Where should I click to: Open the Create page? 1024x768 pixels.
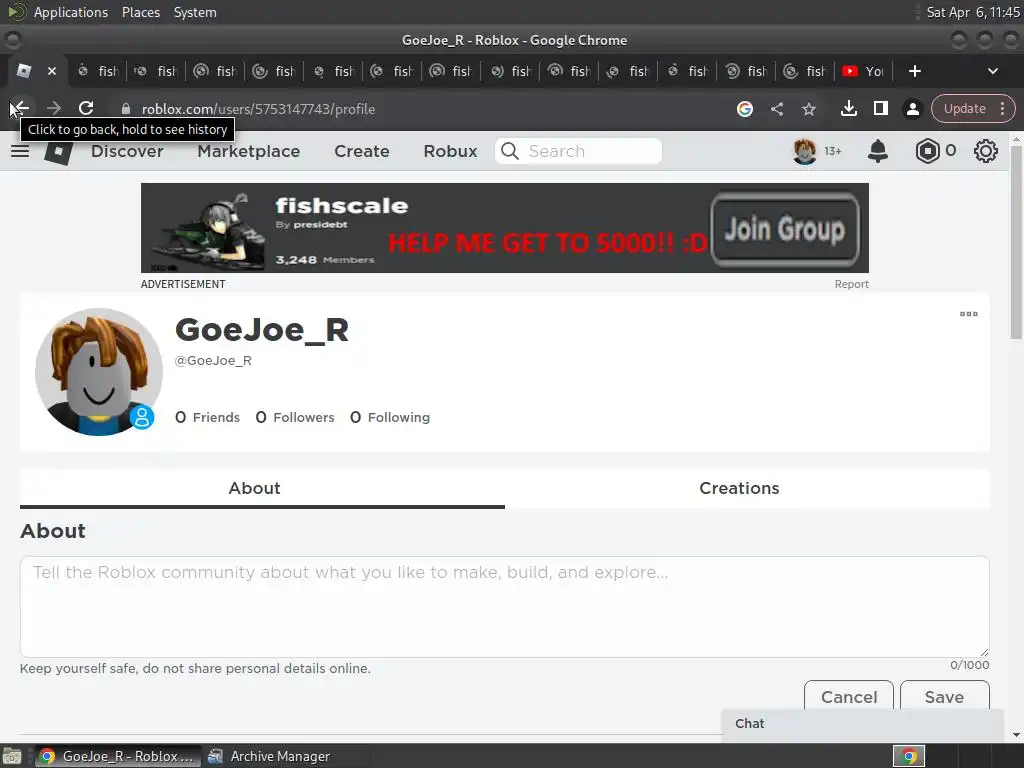point(362,151)
